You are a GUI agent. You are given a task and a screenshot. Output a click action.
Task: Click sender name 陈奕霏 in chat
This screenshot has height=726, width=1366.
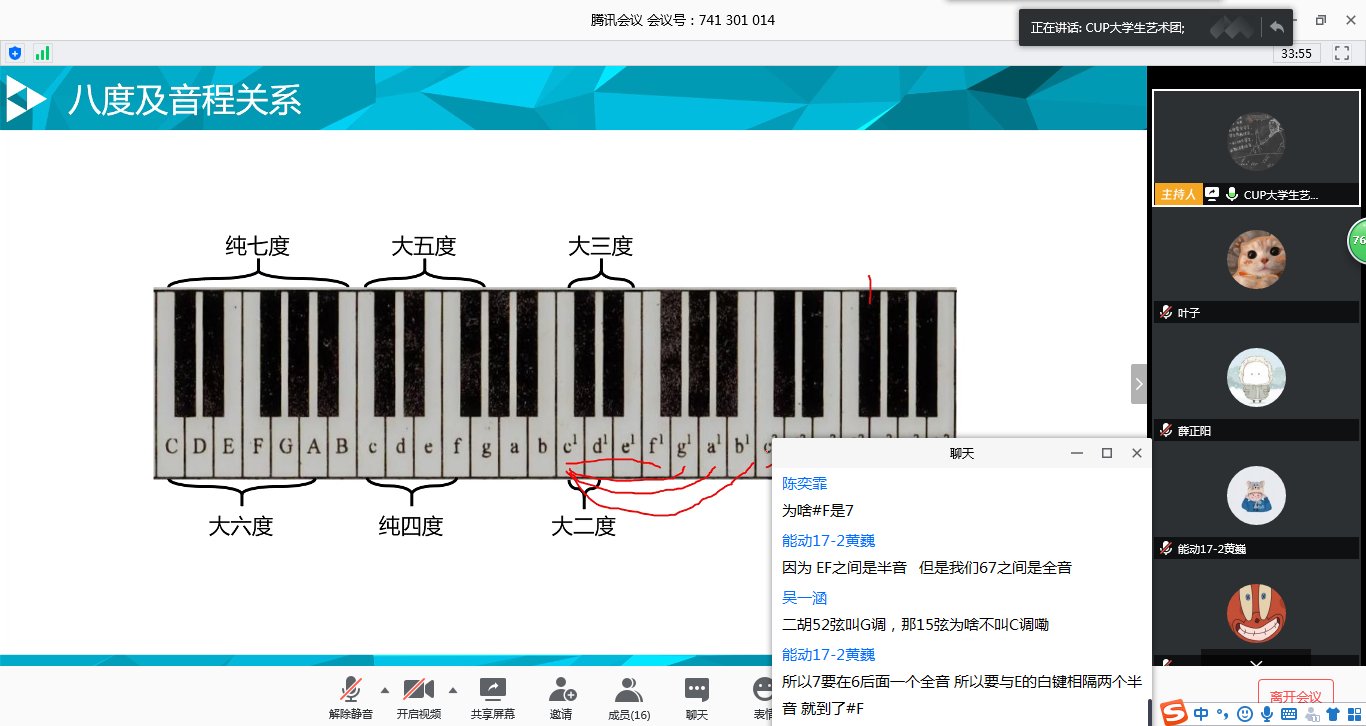(x=804, y=483)
